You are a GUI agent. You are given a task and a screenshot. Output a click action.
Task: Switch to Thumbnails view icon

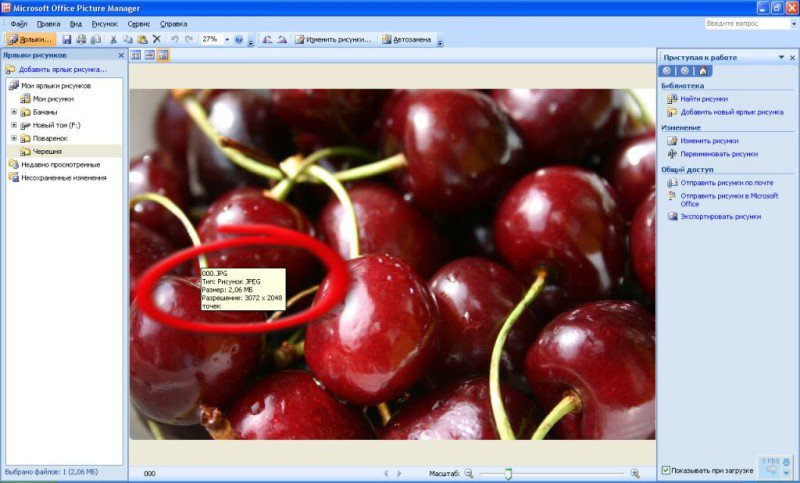[136, 55]
